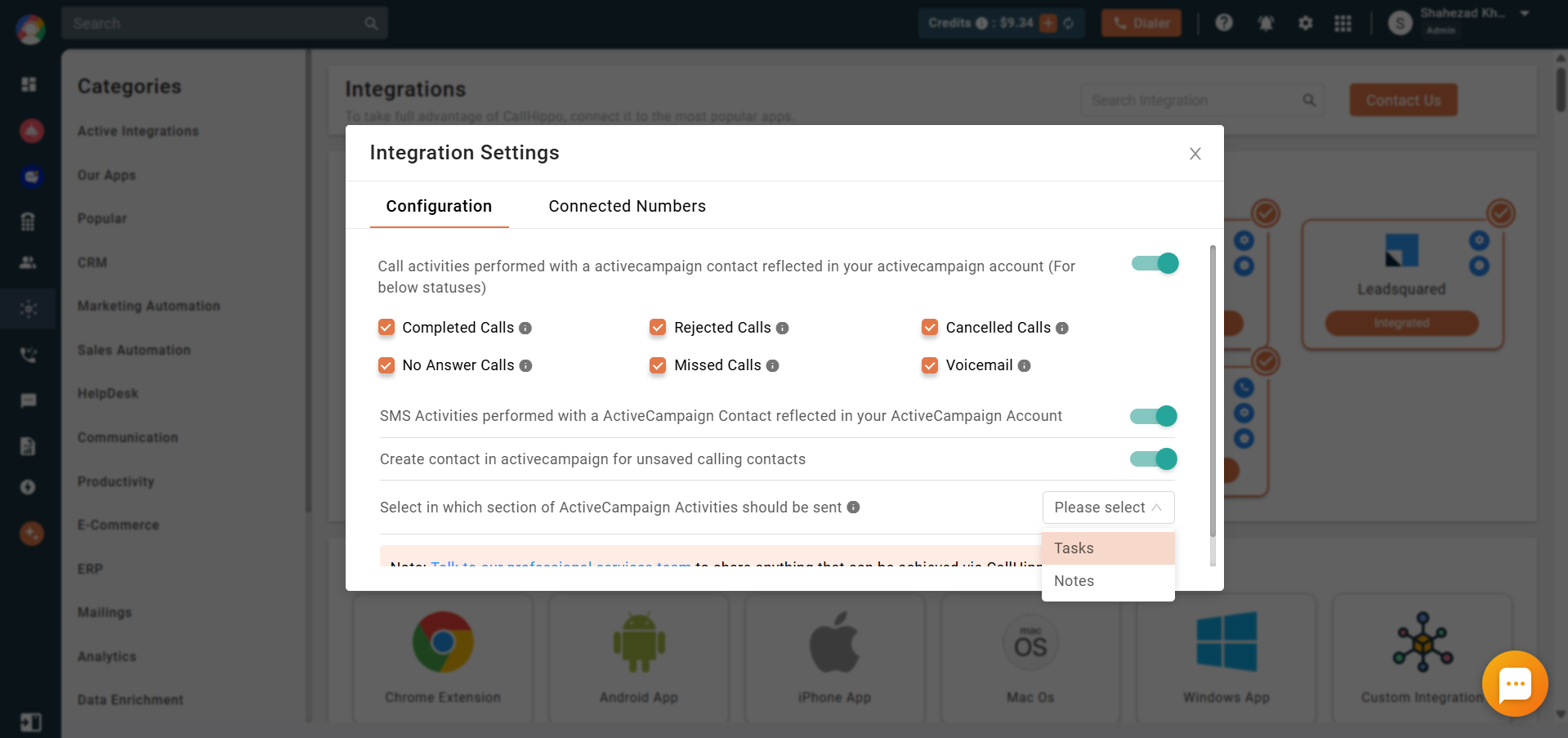Select the Data Enrichment category
The width and height of the screenshot is (1568, 738).
point(131,700)
